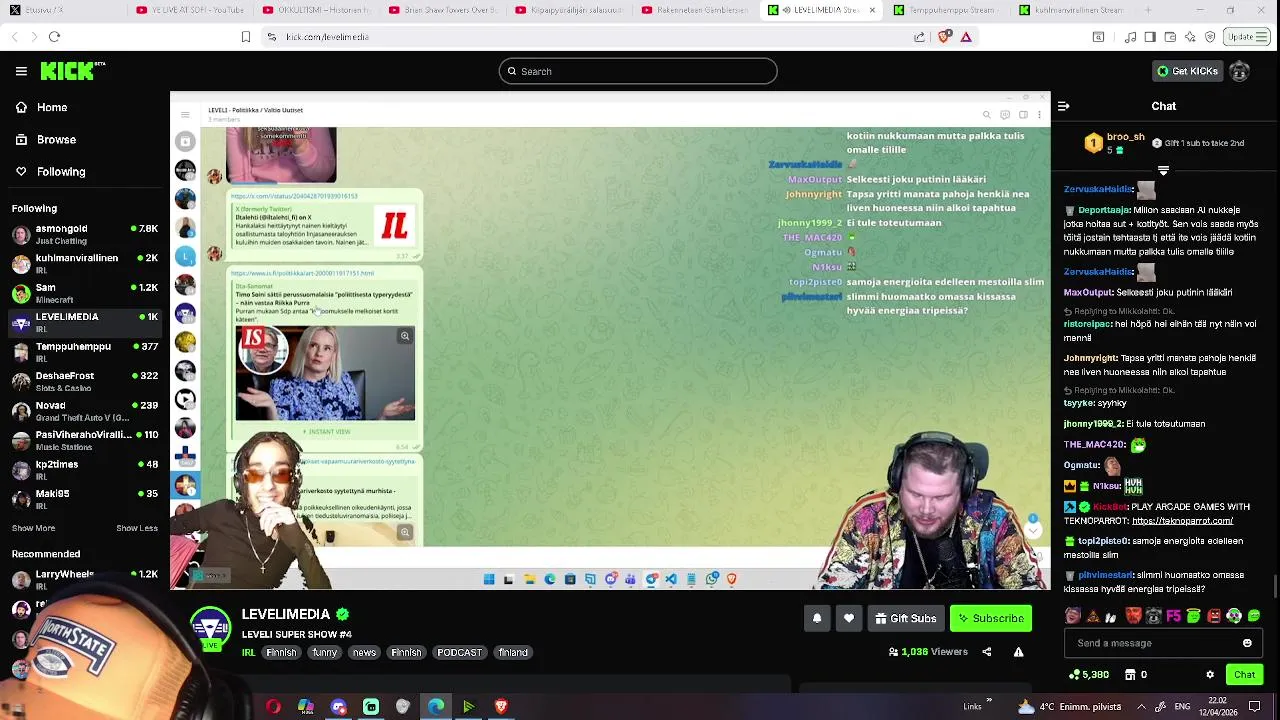1280x720 pixels.
Task: Click the green channel points balance 5,380
Action: click(x=1088, y=675)
